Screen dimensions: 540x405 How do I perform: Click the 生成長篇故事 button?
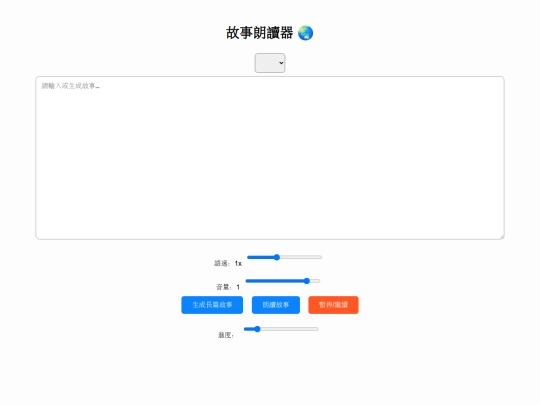point(212,305)
